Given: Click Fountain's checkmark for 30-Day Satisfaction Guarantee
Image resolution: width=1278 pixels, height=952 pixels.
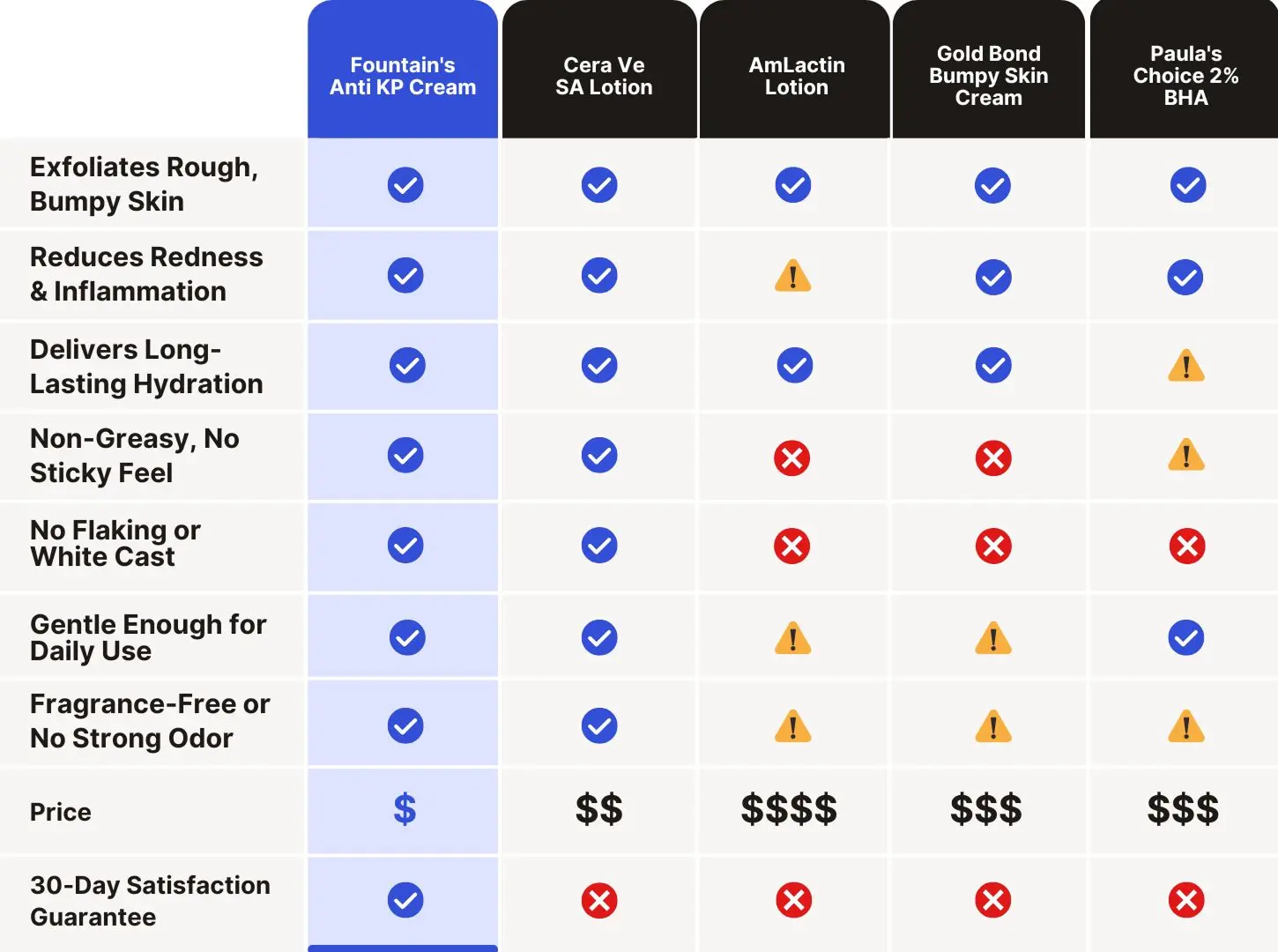Looking at the screenshot, I should click(405, 900).
